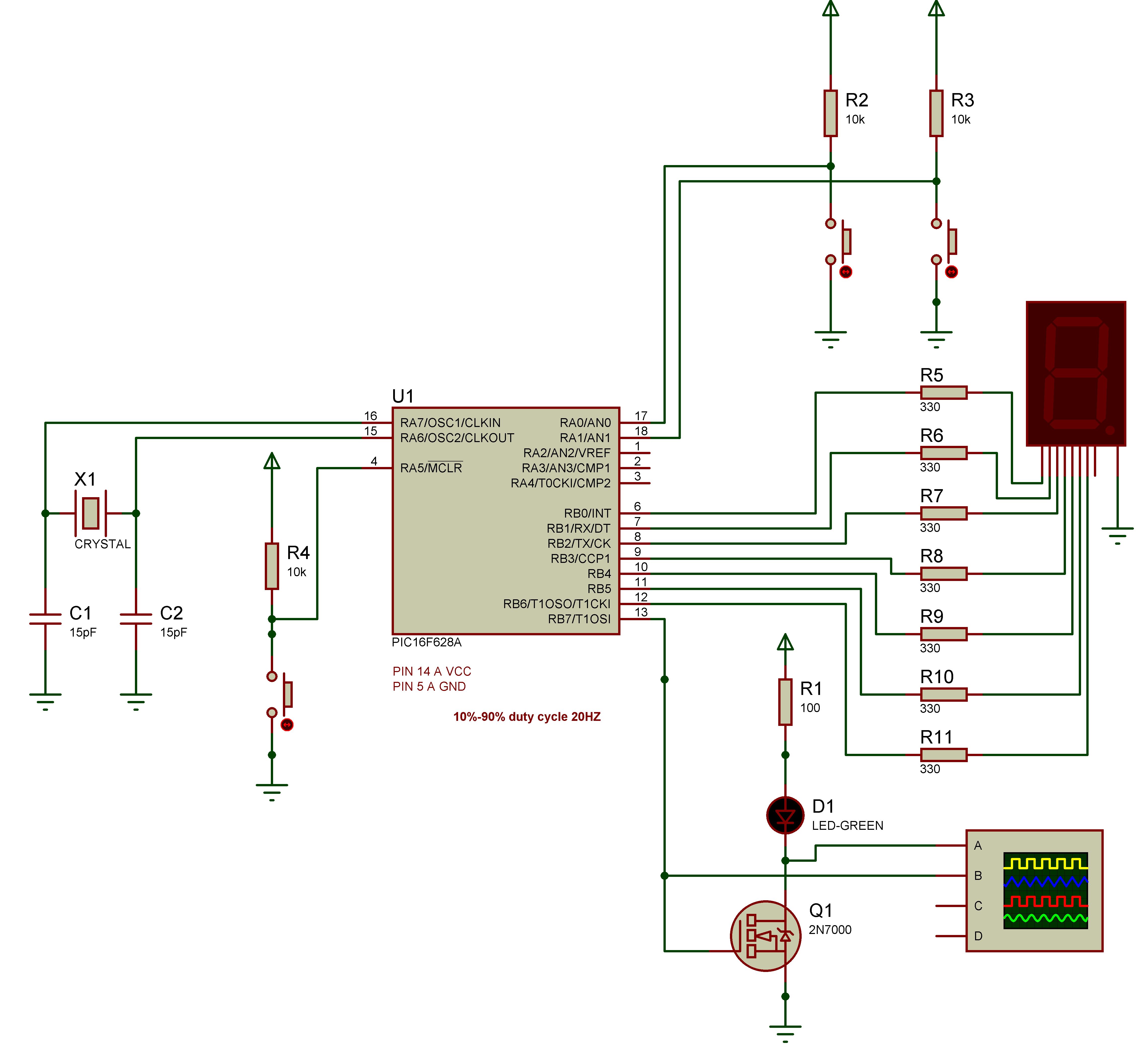Image resolution: width=1148 pixels, height=1057 pixels.
Task: Click red latch dot on reset button
Action: [x=287, y=725]
